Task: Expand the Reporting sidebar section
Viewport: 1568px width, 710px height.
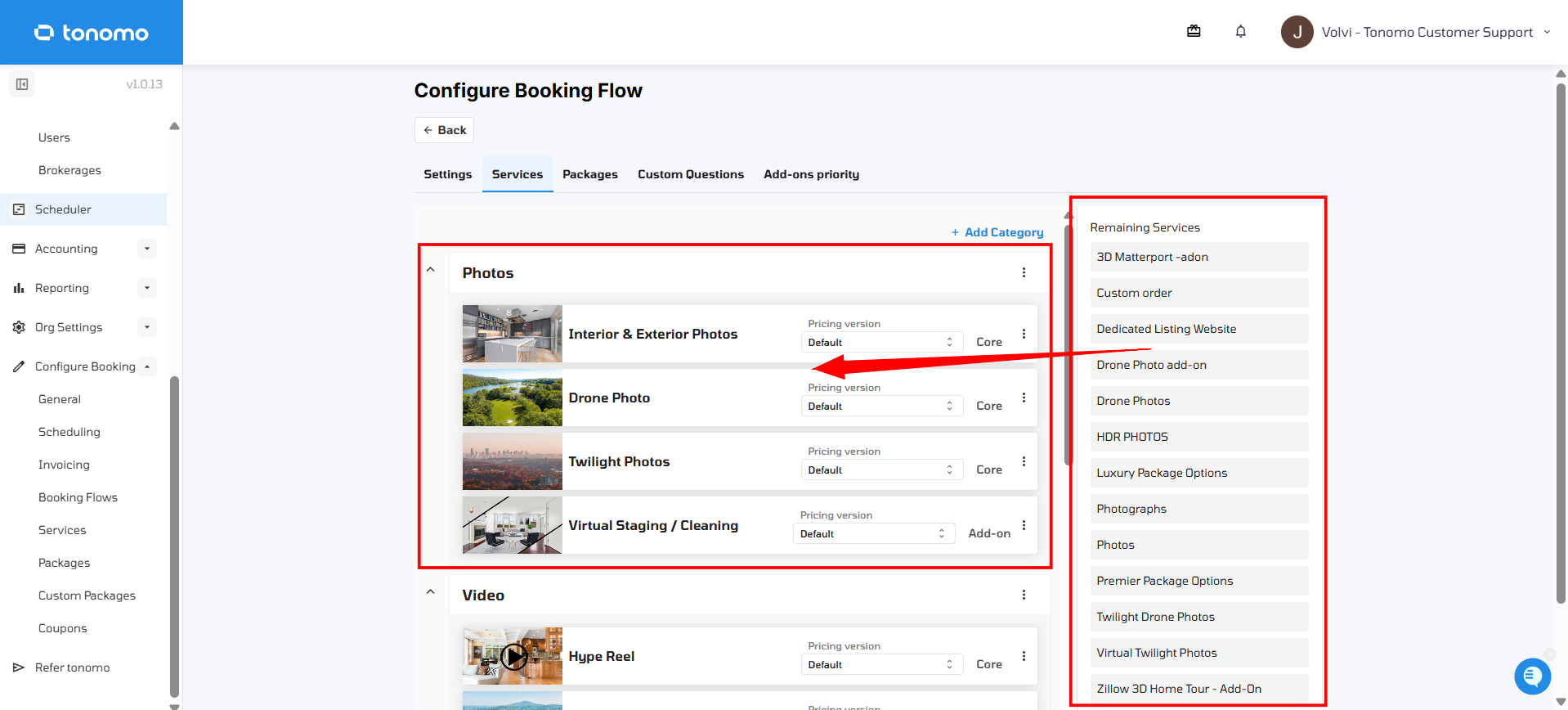Action: pyautogui.click(x=146, y=288)
